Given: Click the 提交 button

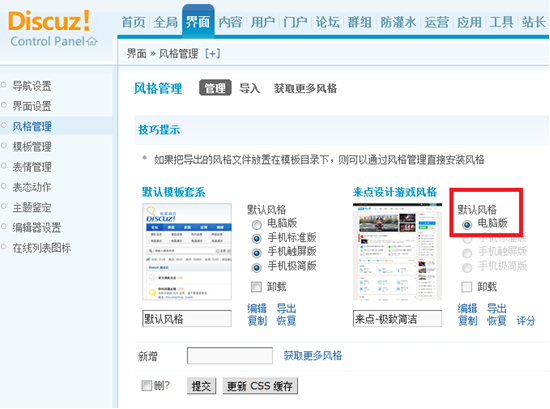Looking at the screenshot, I should 201,386.
